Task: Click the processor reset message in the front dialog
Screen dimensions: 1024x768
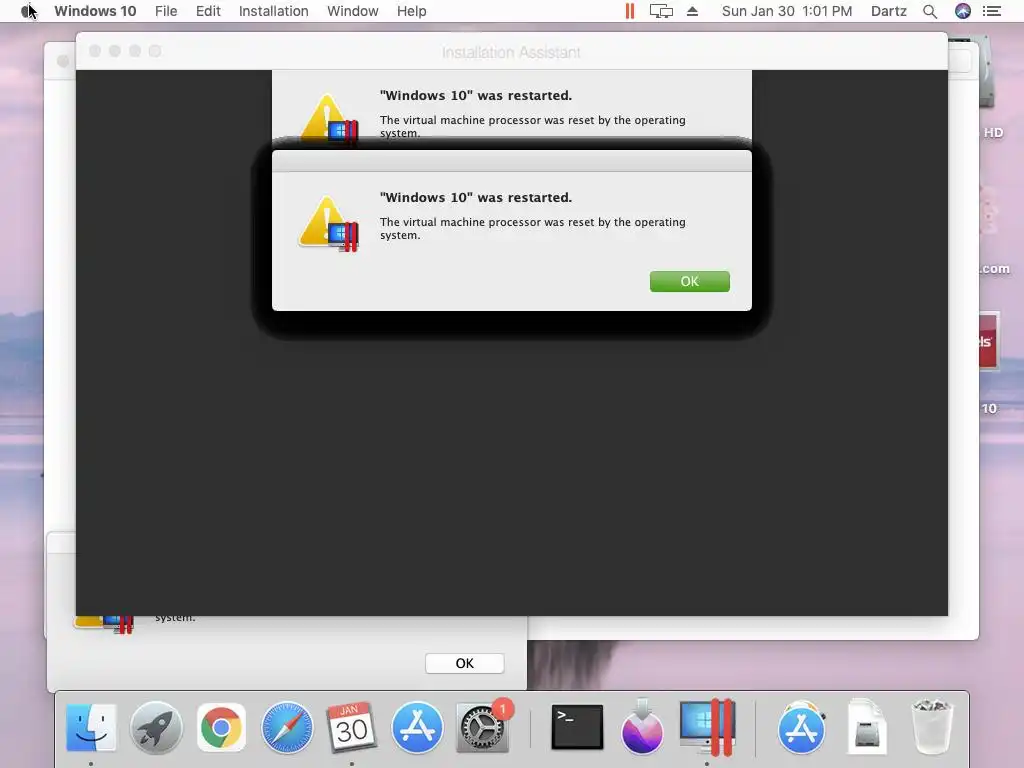Action: click(x=532, y=229)
